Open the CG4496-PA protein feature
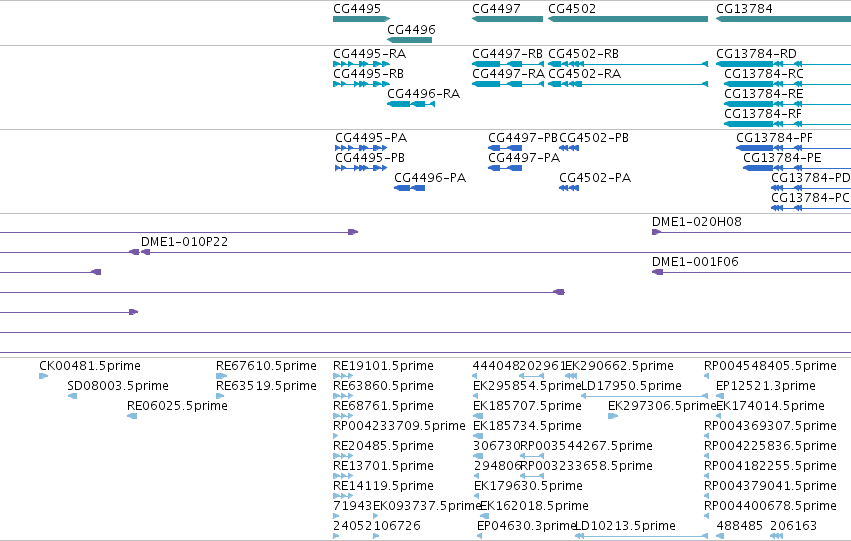 (x=410, y=188)
